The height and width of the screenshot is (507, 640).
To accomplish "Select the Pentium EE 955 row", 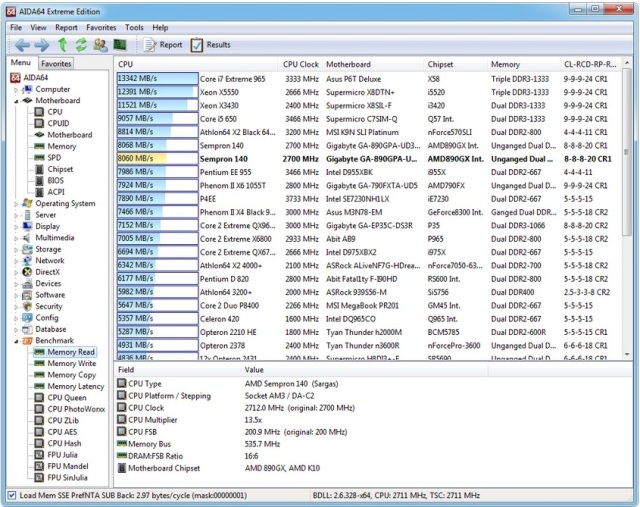I will [x=367, y=172].
